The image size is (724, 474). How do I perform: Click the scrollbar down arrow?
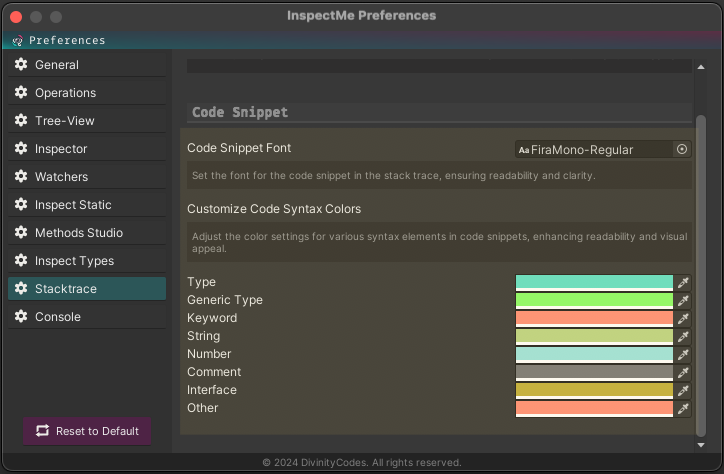click(x=701, y=445)
